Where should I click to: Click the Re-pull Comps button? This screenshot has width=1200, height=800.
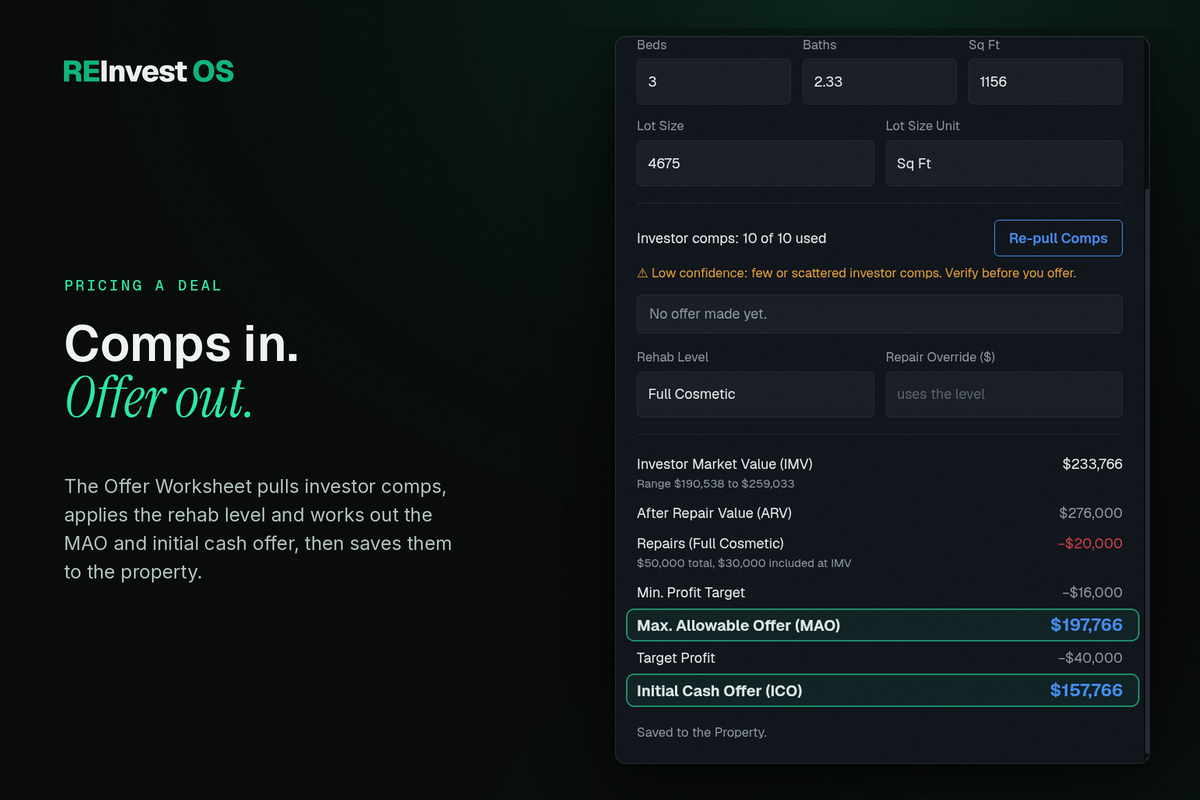click(1058, 238)
